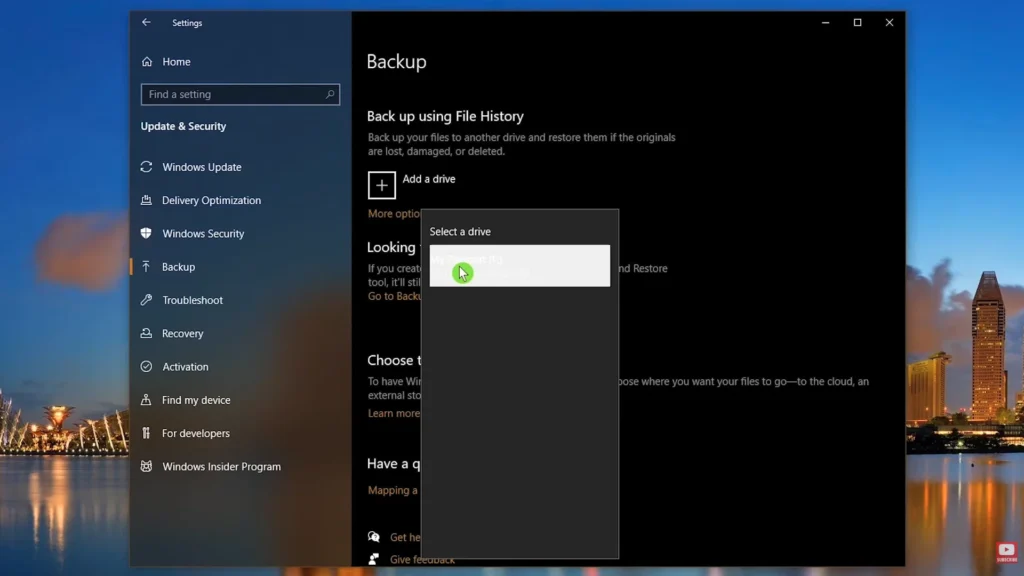
Task: Click the Backup upward arrow icon
Action: [146, 266]
